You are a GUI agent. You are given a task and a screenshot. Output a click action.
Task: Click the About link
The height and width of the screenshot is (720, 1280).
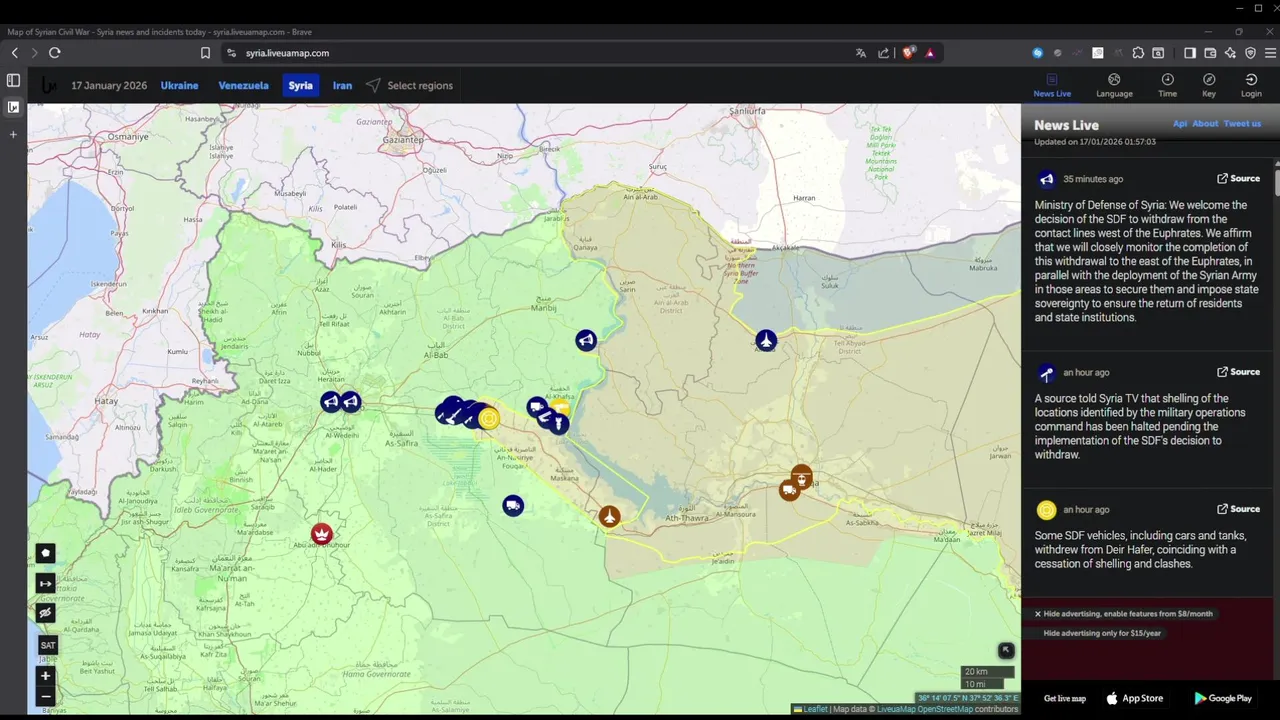pos(1205,124)
